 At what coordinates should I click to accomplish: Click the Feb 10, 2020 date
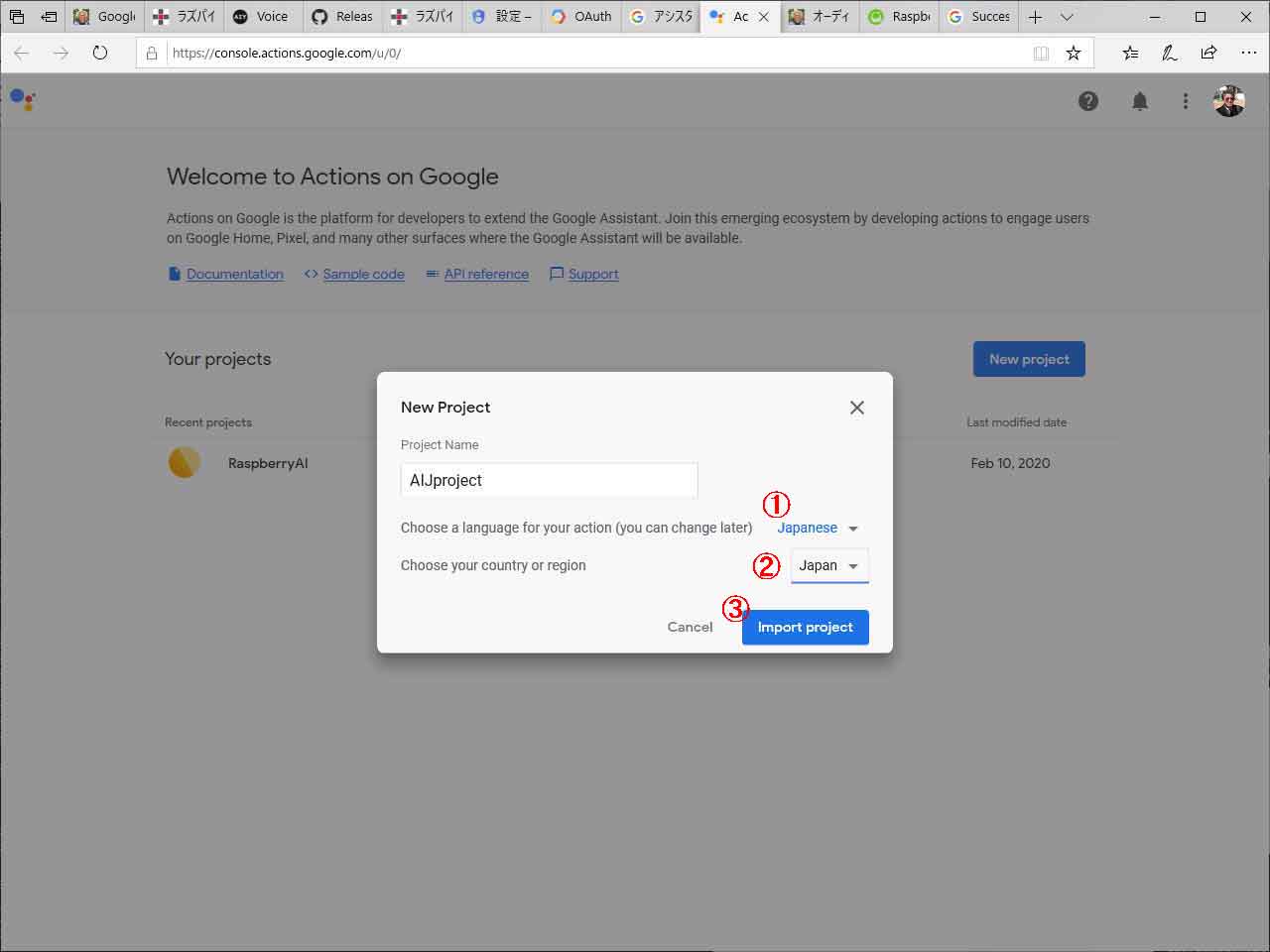coord(1010,463)
